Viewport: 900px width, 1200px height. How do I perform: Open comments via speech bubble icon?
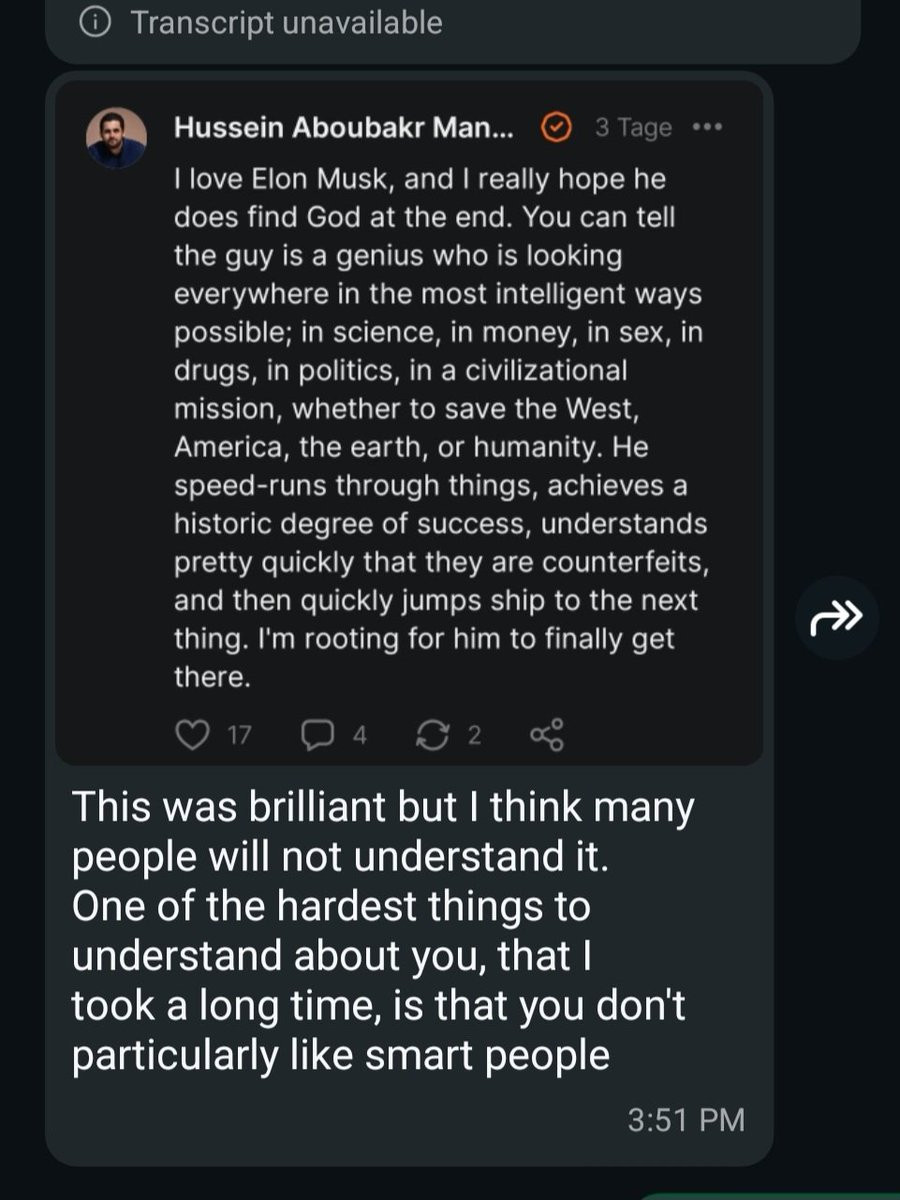tap(316, 735)
